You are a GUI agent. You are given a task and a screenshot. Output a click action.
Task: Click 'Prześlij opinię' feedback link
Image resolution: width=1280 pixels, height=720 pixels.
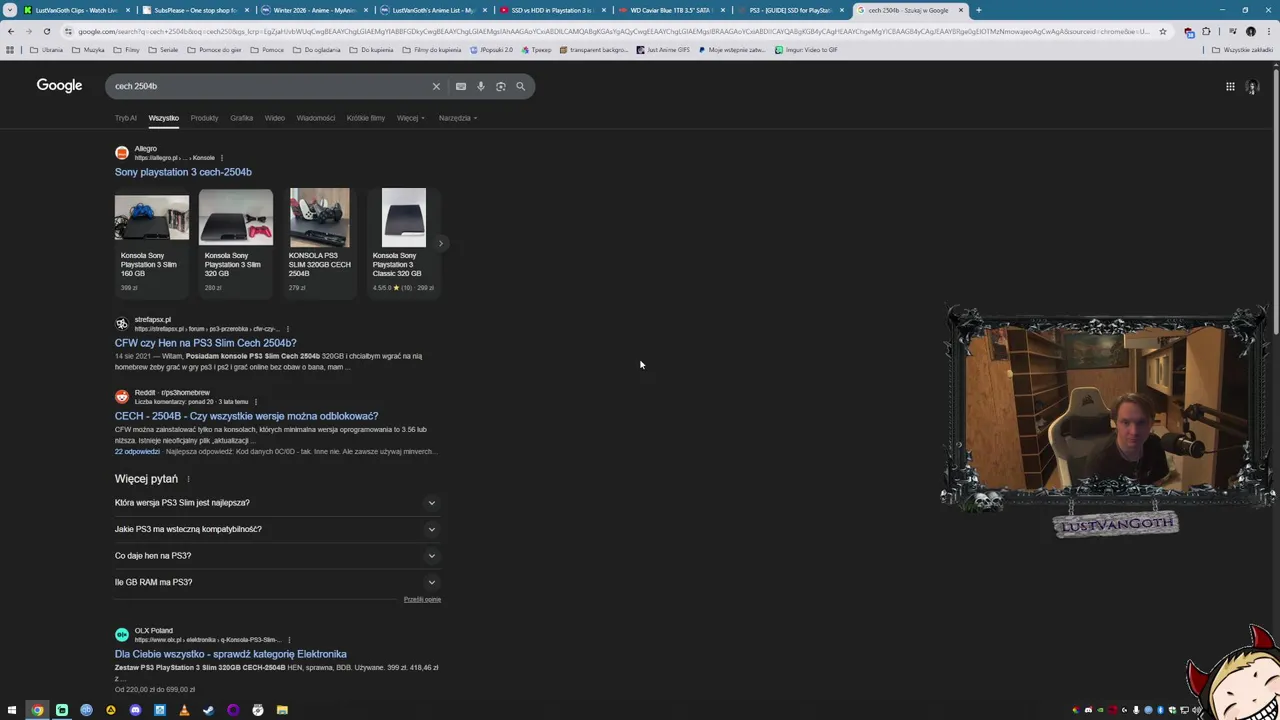[422, 600]
